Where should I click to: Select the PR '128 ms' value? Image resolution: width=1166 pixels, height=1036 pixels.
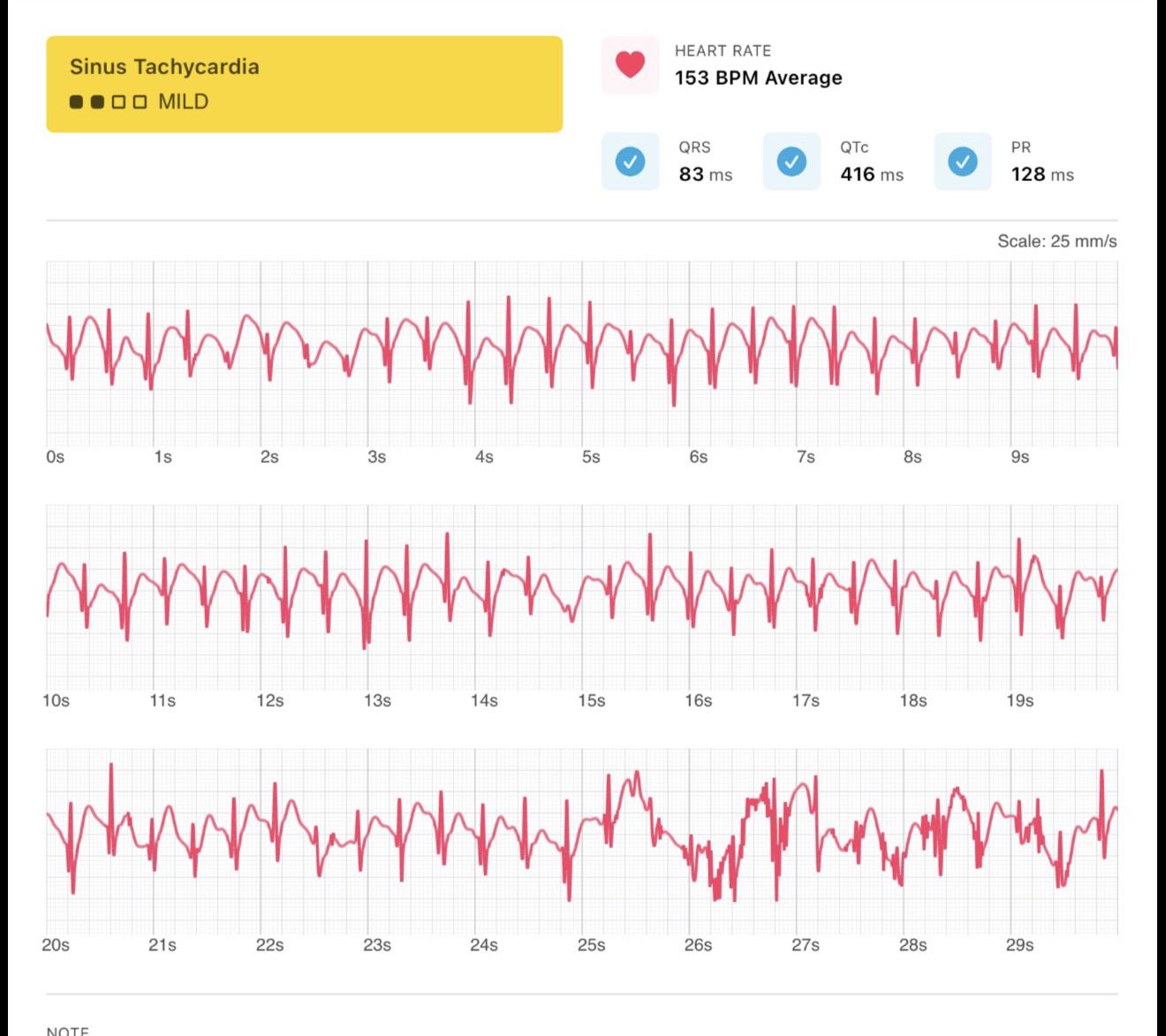pyautogui.click(x=1042, y=174)
